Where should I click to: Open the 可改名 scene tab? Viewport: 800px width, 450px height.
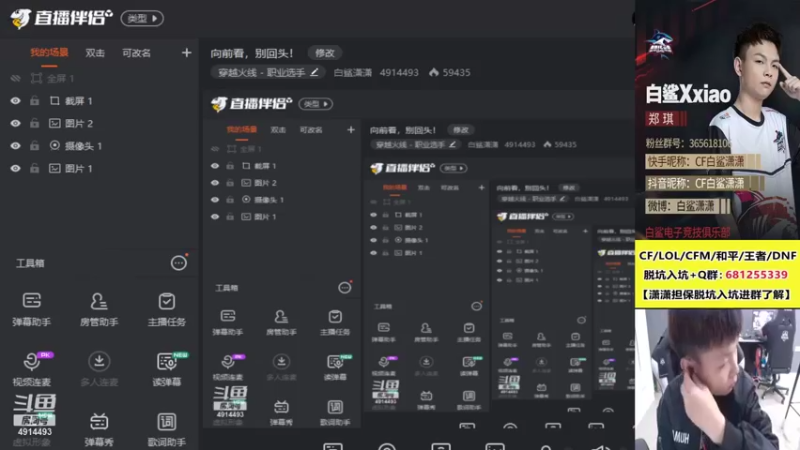tap(136, 53)
